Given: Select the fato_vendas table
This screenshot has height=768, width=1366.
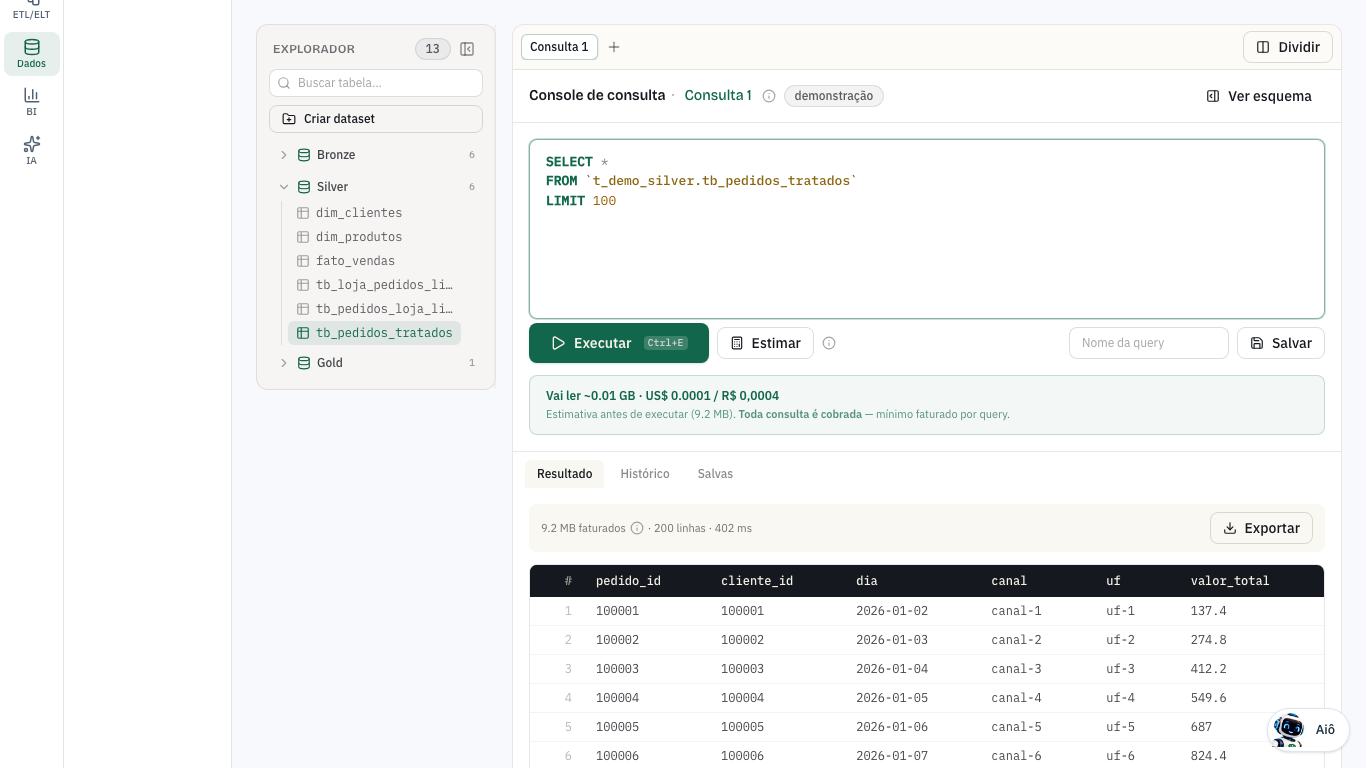Looking at the screenshot, I should [x=375, y=261].
